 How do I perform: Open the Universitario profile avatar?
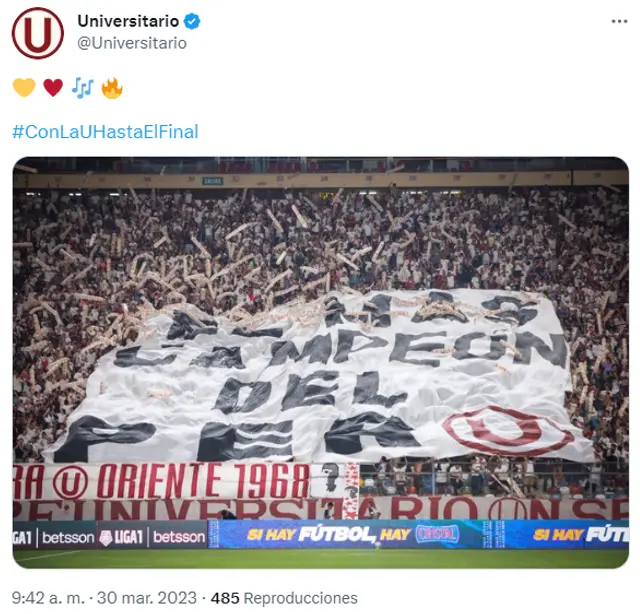point(38,33)
